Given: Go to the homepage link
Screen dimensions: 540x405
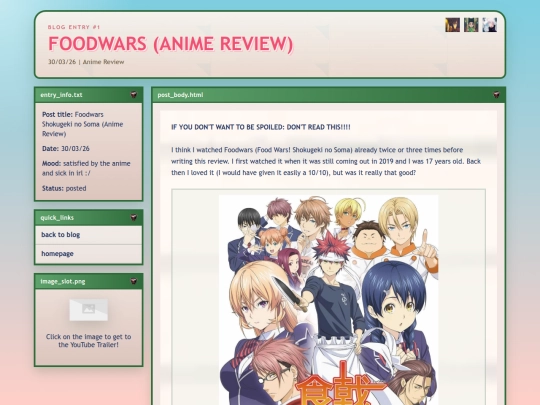Looking at the screenshot, I should pyautogui.click(x=89, y=254).
